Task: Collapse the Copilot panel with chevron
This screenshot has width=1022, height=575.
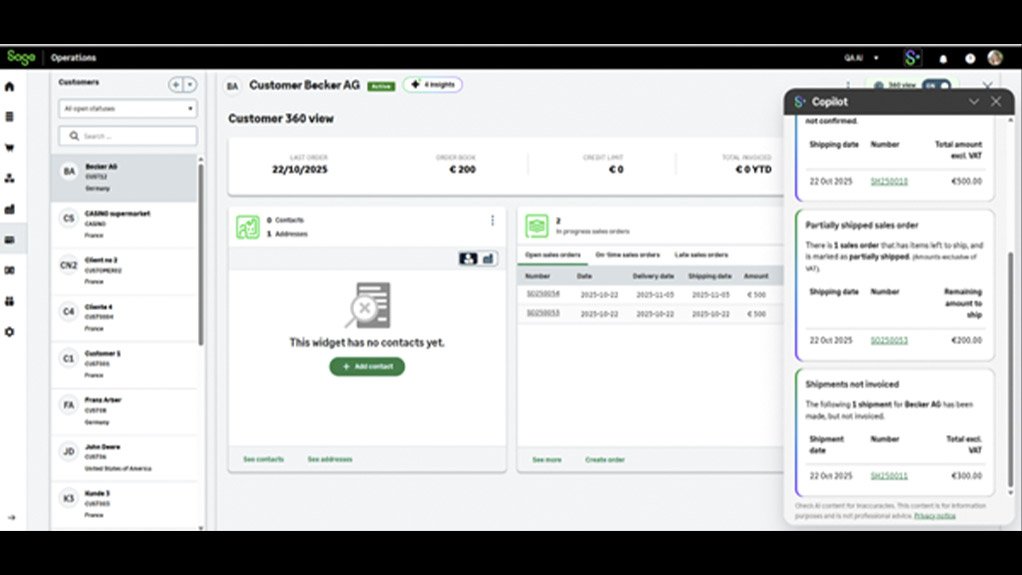Action: pos(973,101)
